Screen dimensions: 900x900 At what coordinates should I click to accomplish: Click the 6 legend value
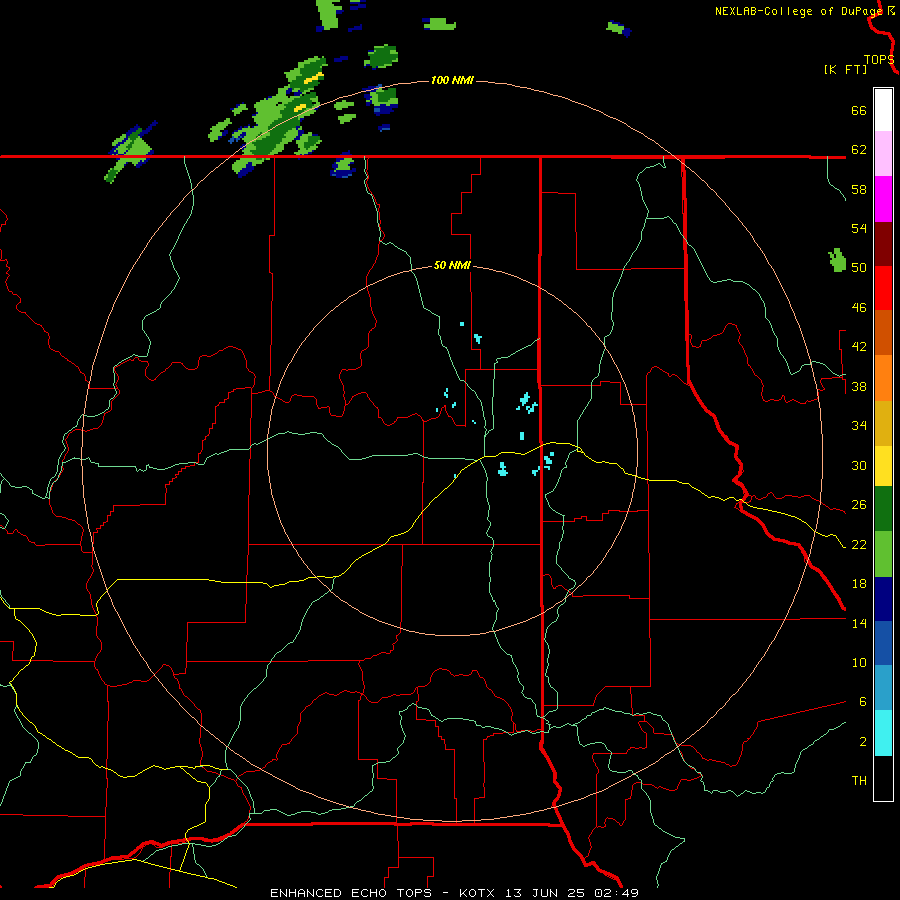tap(863, 702)
